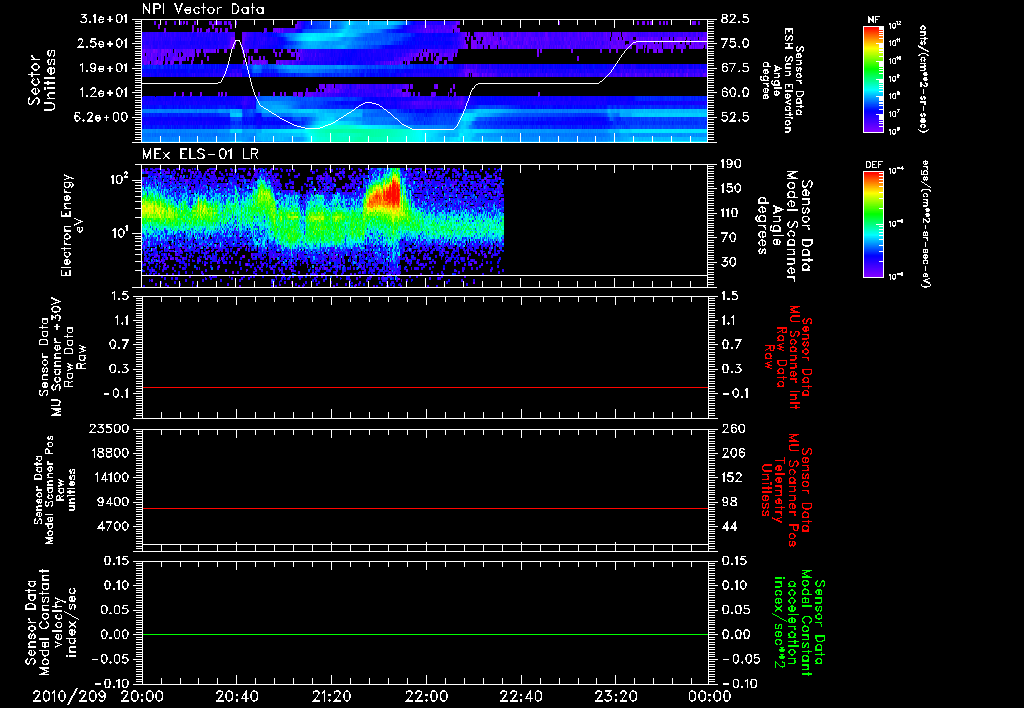1024x708 pixels.
Task: Click the 22:40 time axis label
Action: coord(521,696)
